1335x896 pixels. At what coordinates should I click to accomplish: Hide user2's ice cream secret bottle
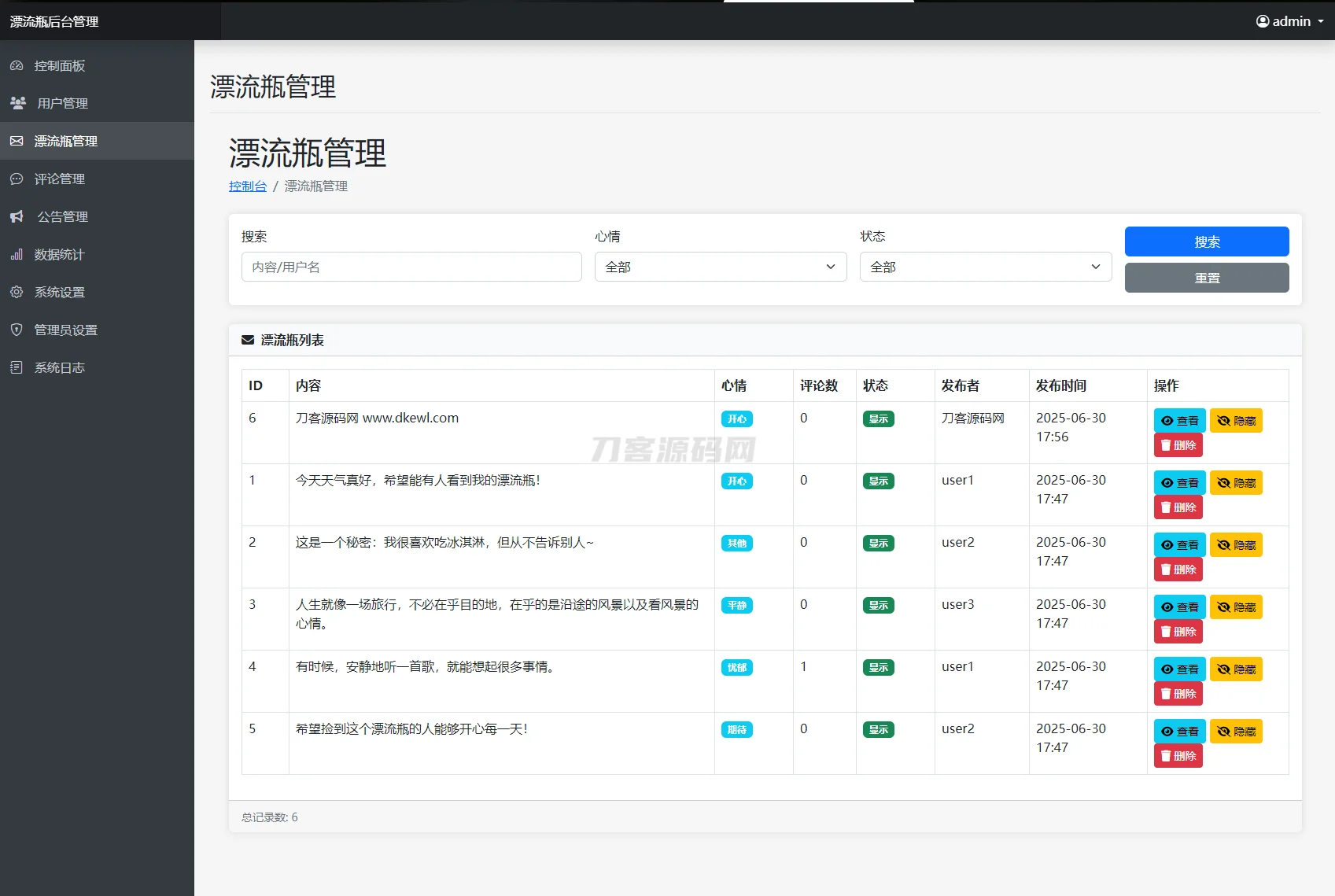click(x=1236, y=544)
